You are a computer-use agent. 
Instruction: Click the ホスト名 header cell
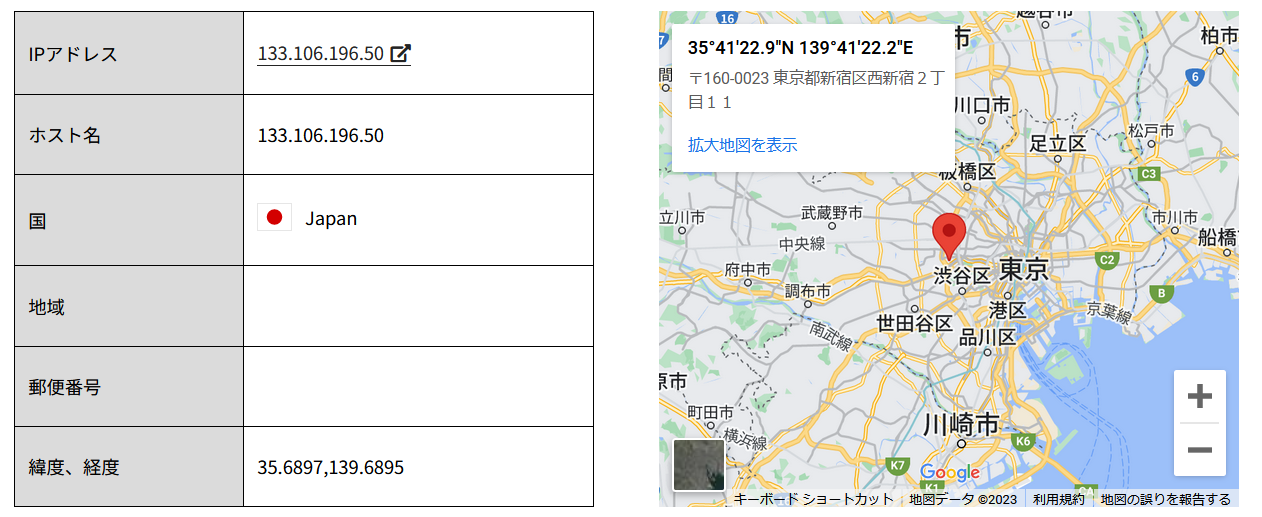129,135
